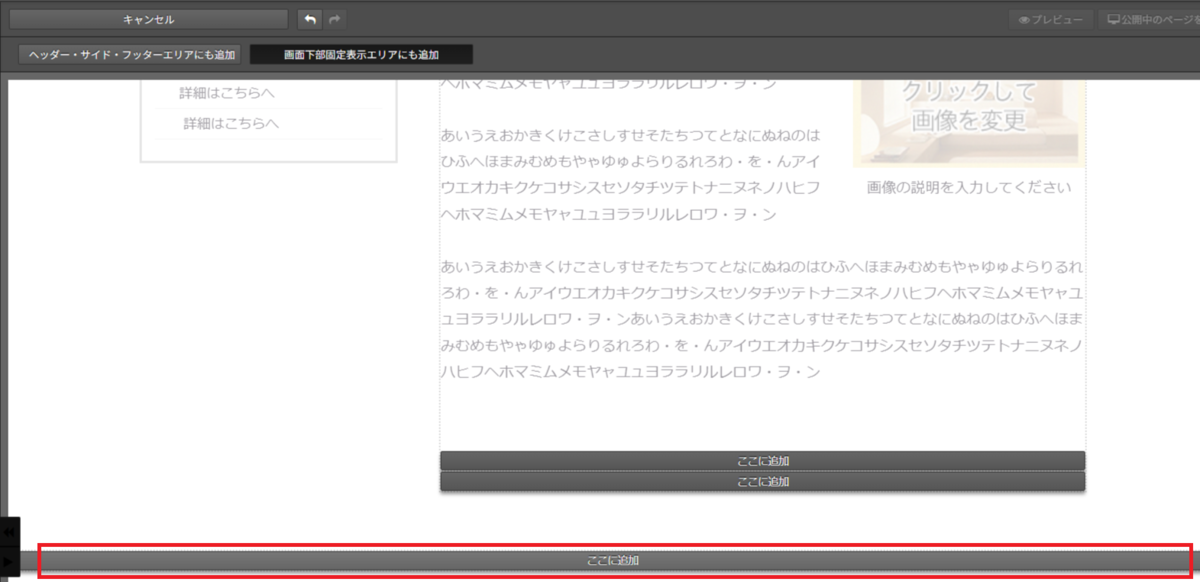Click empty space below the wide paragraph
This screenshot has height=582, width=1200.
coord(761,415)
